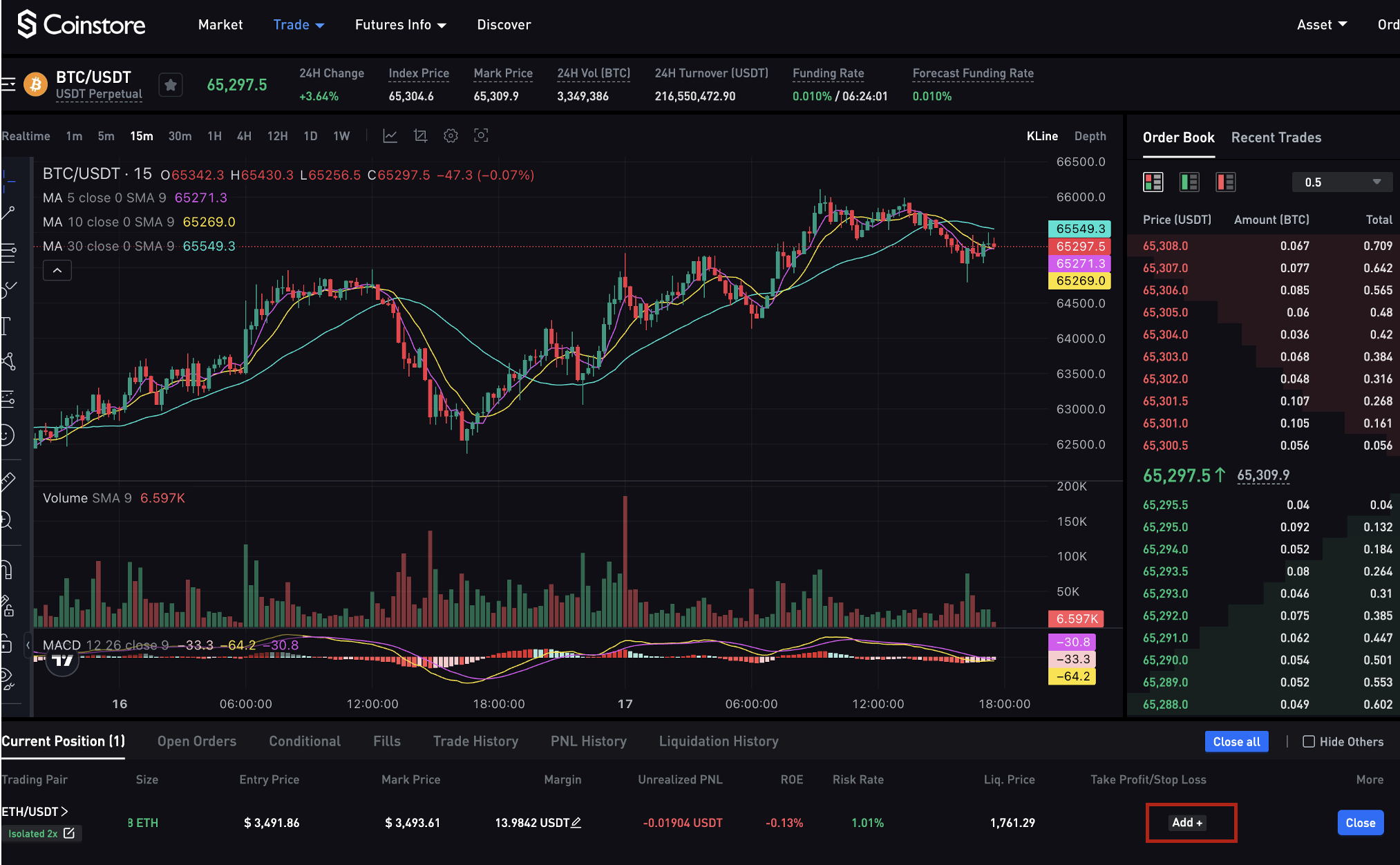The image size is (1400, 865).
Task: Open the Fills tab
Action: coord(387,741)
